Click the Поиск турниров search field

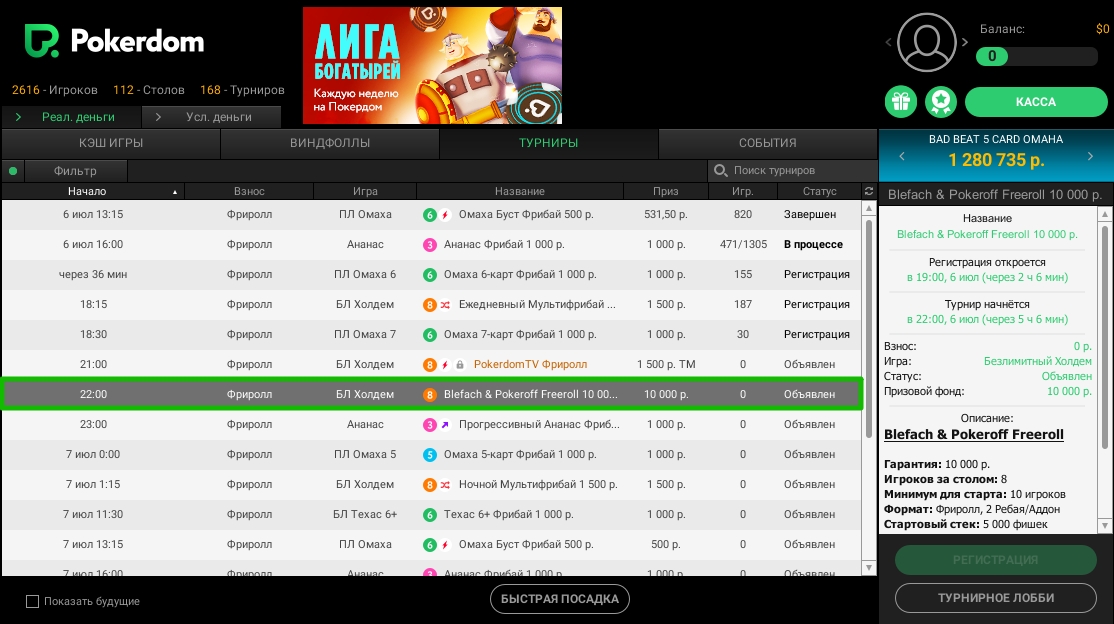pos(792,171)
